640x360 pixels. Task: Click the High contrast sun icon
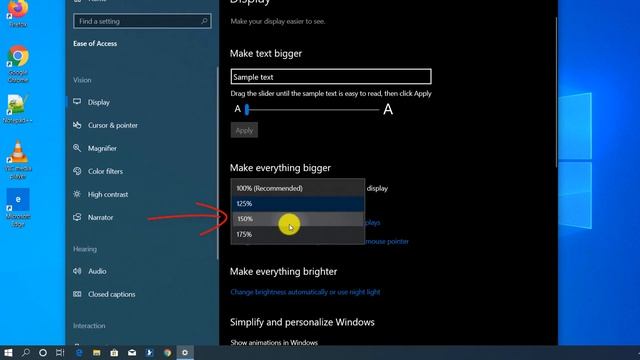click(77, 194)
